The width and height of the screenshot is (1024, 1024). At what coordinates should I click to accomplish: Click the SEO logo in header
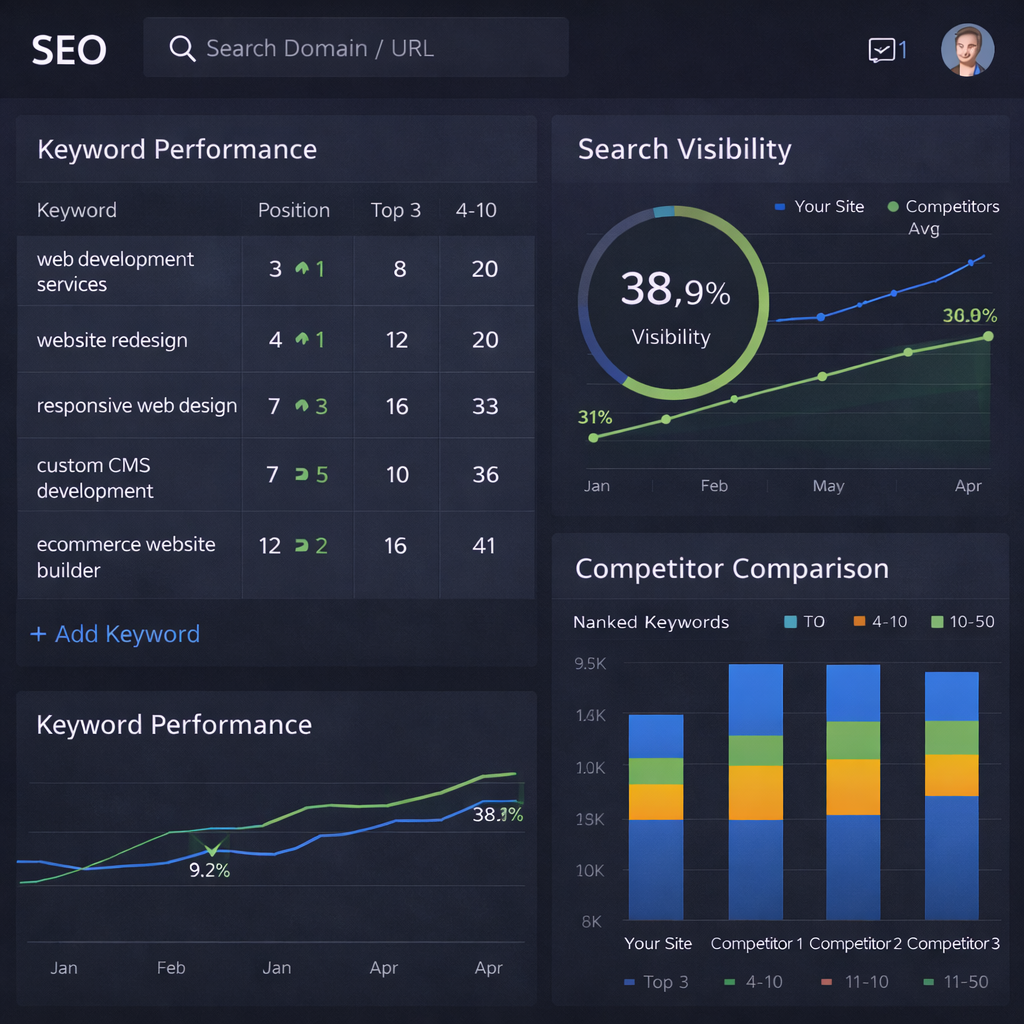tap(68, 50)
